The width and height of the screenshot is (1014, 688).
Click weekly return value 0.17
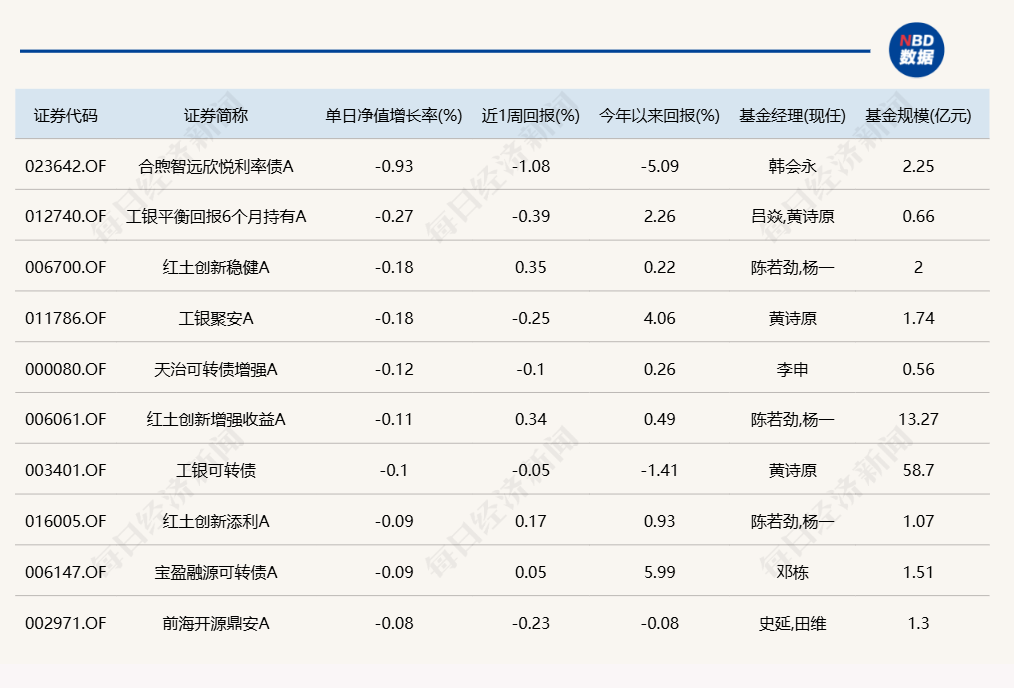(531, 521)
